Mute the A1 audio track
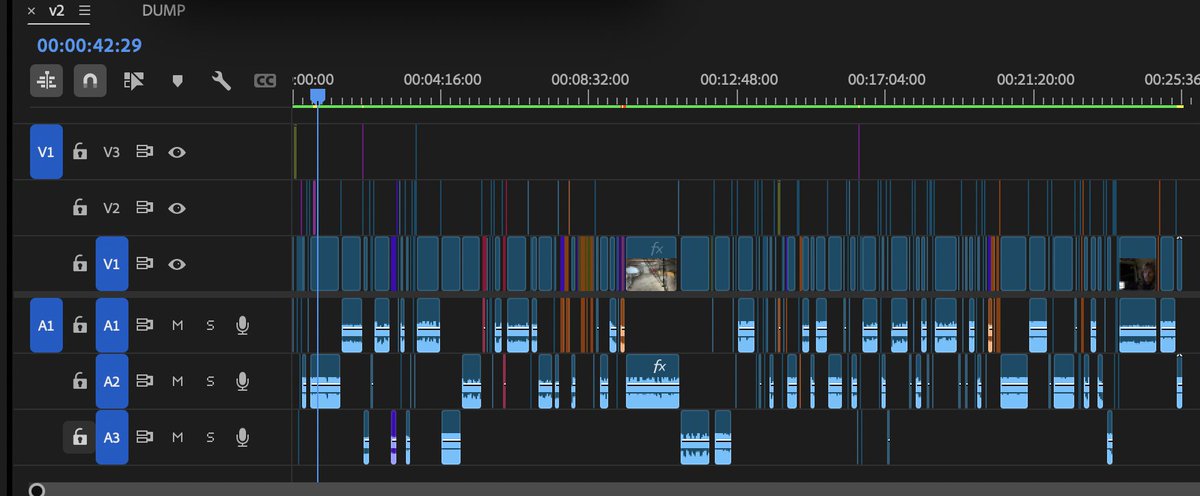Viewport: 1200px width, 496px height. tap(177, 325)
